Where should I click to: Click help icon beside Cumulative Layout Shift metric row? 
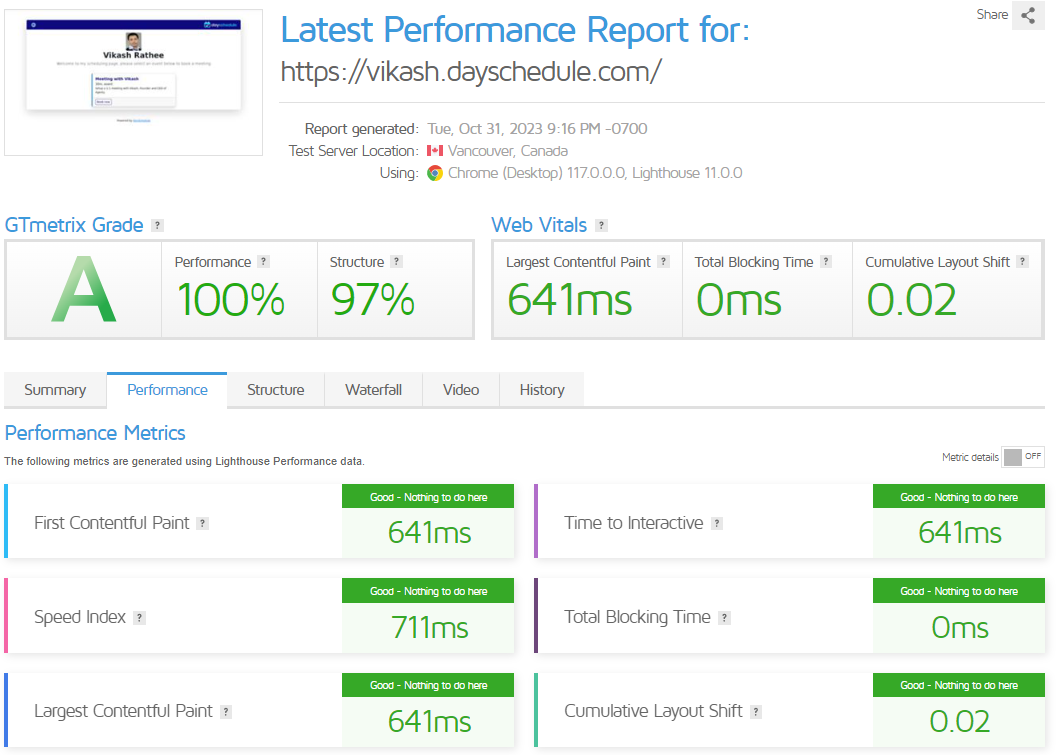tap(756, 711)
